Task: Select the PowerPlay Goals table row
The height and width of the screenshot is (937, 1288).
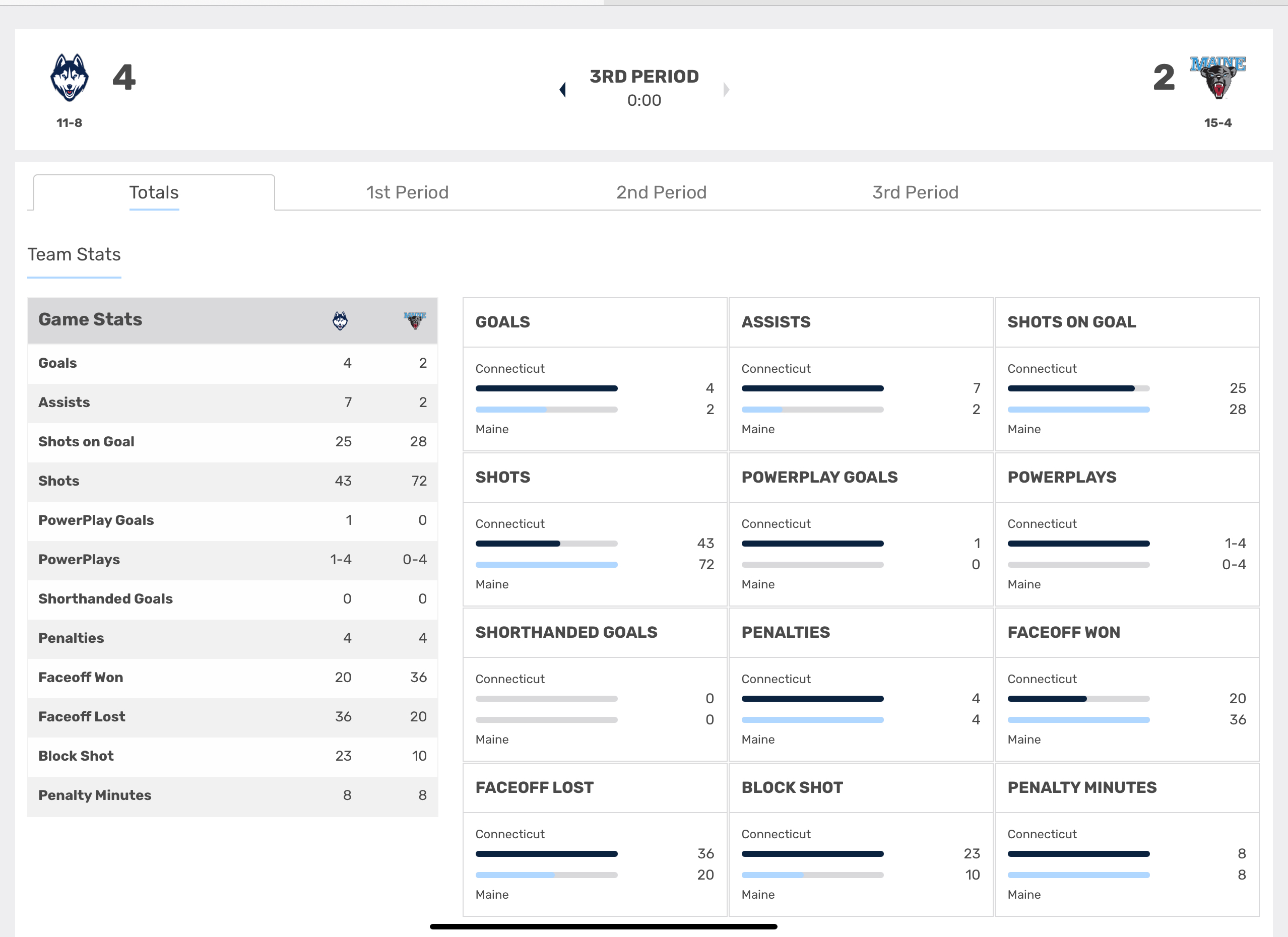Action: 233,520
